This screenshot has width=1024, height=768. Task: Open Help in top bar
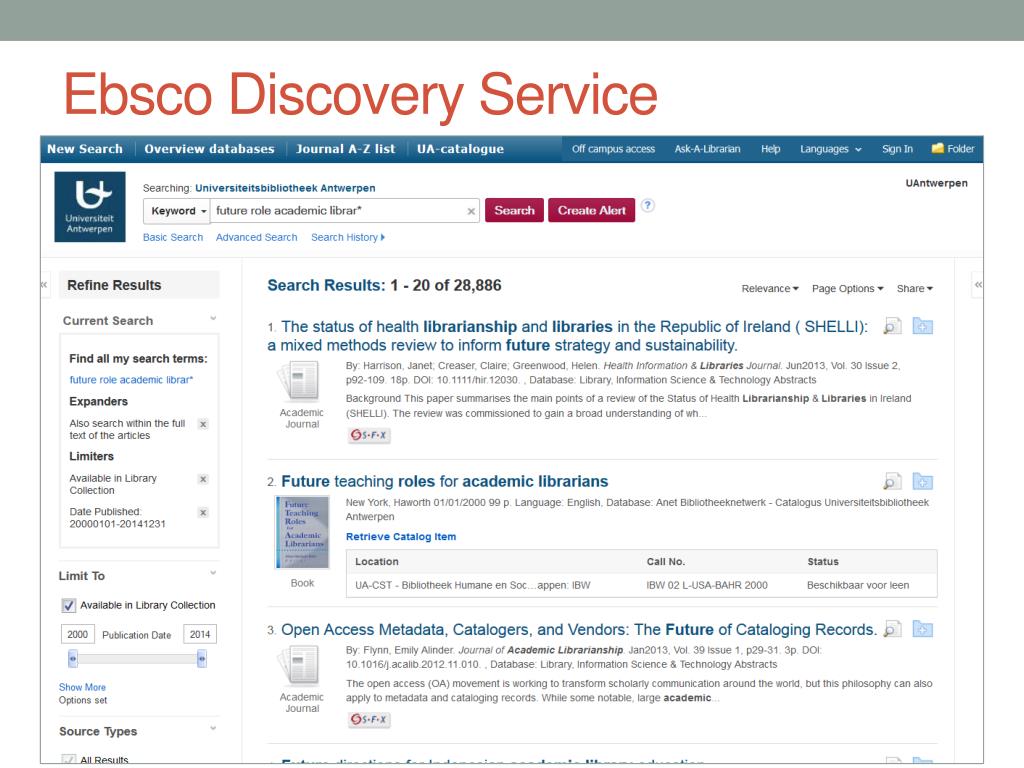(771, 149)
